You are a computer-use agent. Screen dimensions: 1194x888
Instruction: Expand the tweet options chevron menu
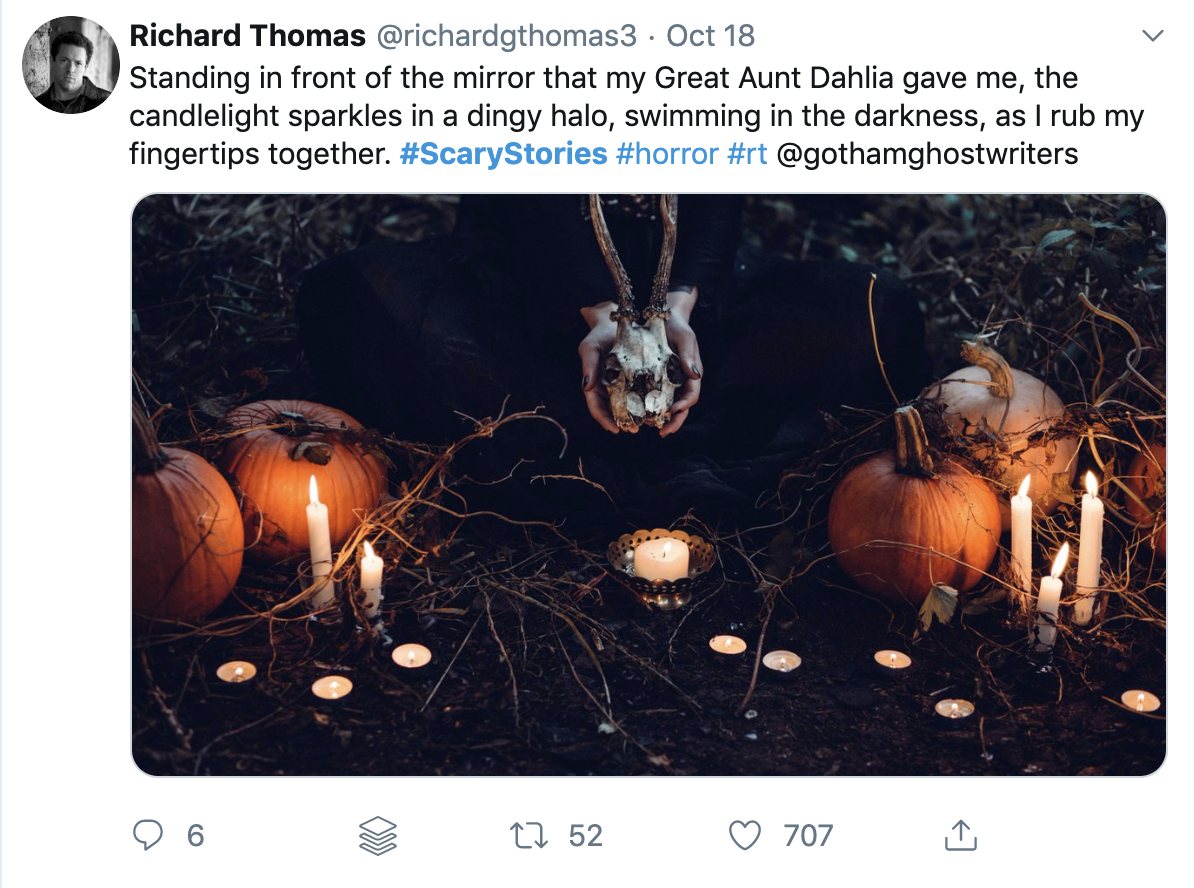1153,37
